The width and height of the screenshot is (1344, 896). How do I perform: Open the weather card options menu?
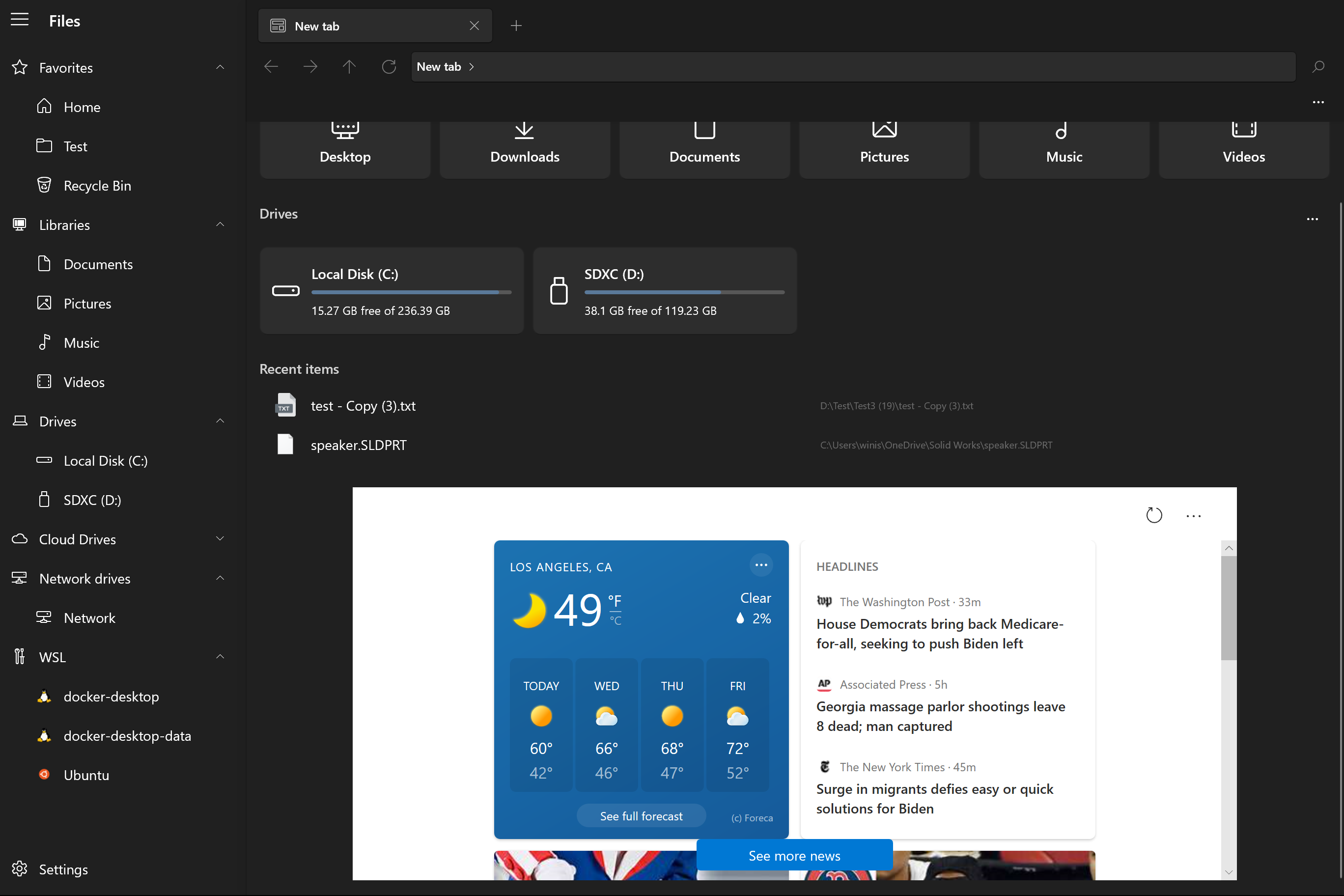(x=760, y=564)
